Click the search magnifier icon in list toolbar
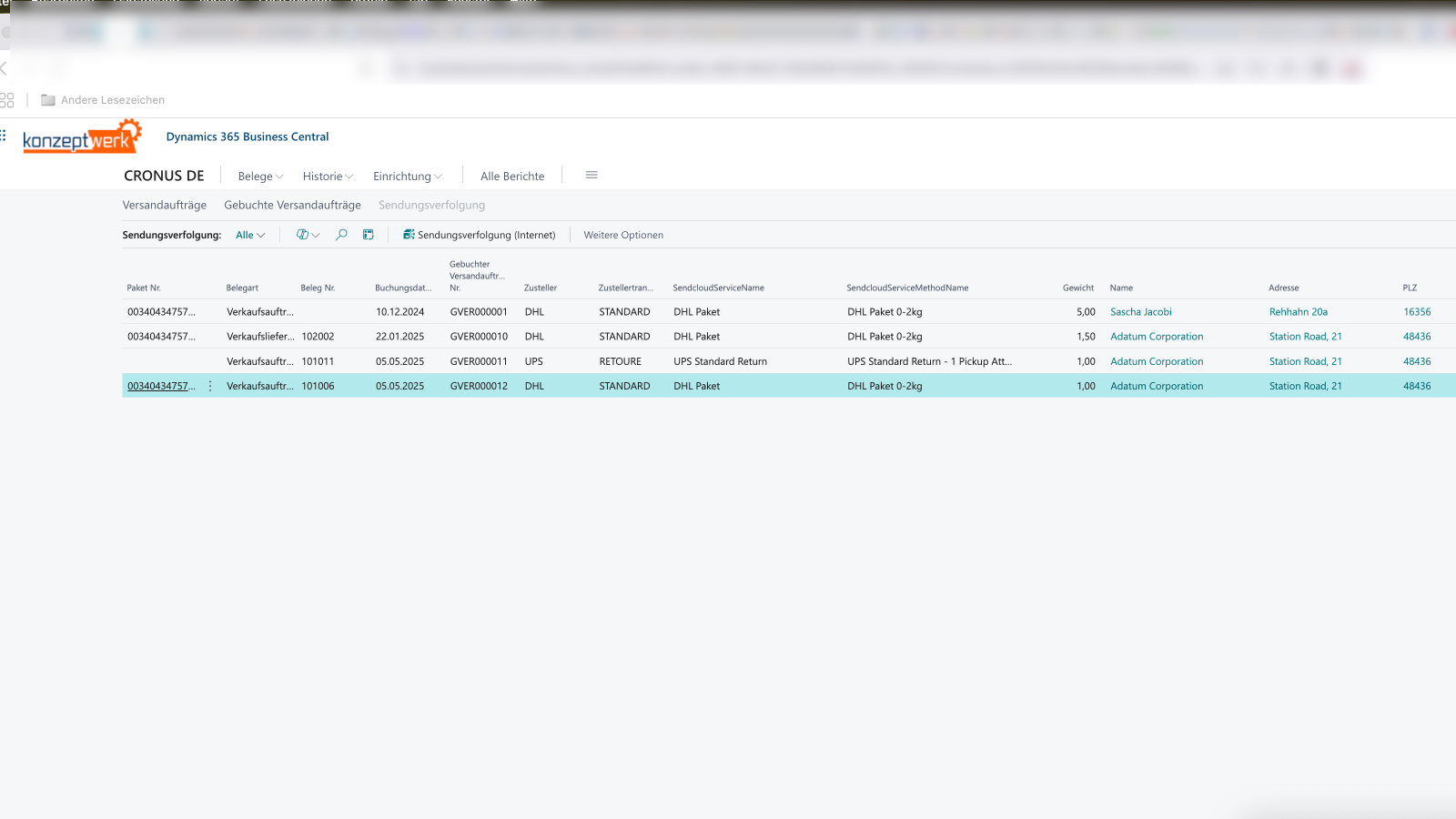The image size is (1456, 819). pos(341,235)
